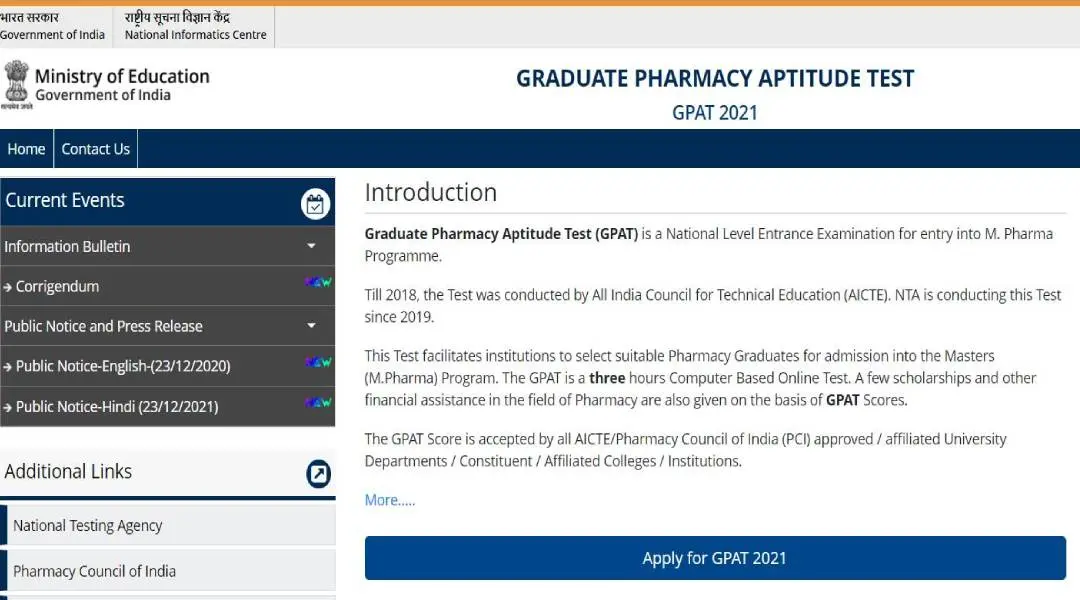This screenshot has height=600, width=1080.
Task: Open the Contact Us page
Action: (95, 148)
